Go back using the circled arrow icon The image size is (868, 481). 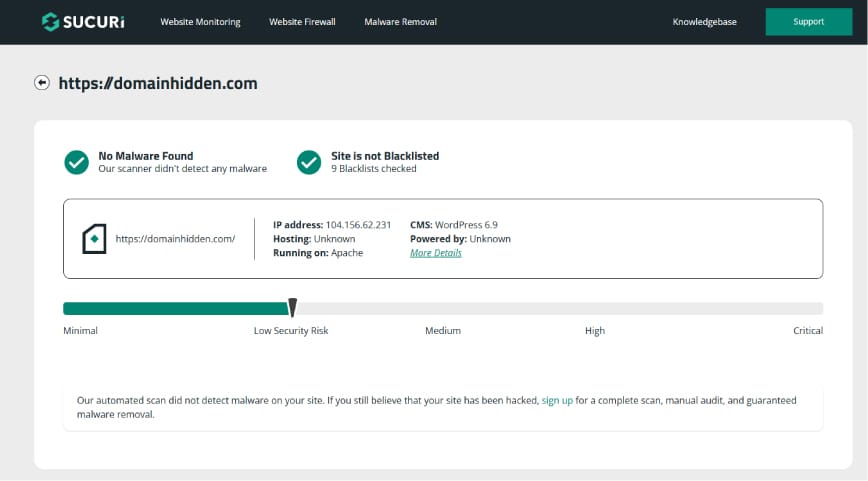(42, 83)
